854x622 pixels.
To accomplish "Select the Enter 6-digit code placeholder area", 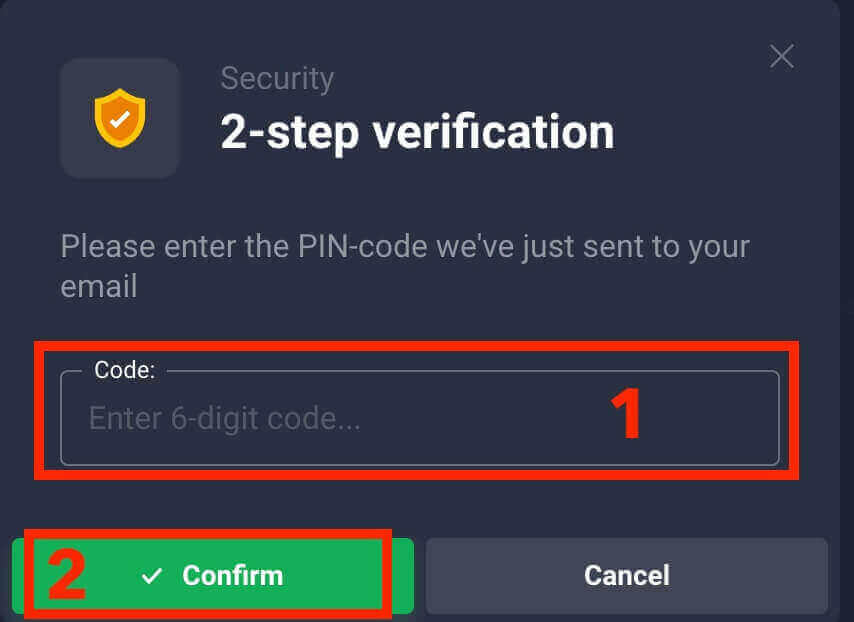I will pyautogui.click(x=224, y=418).
